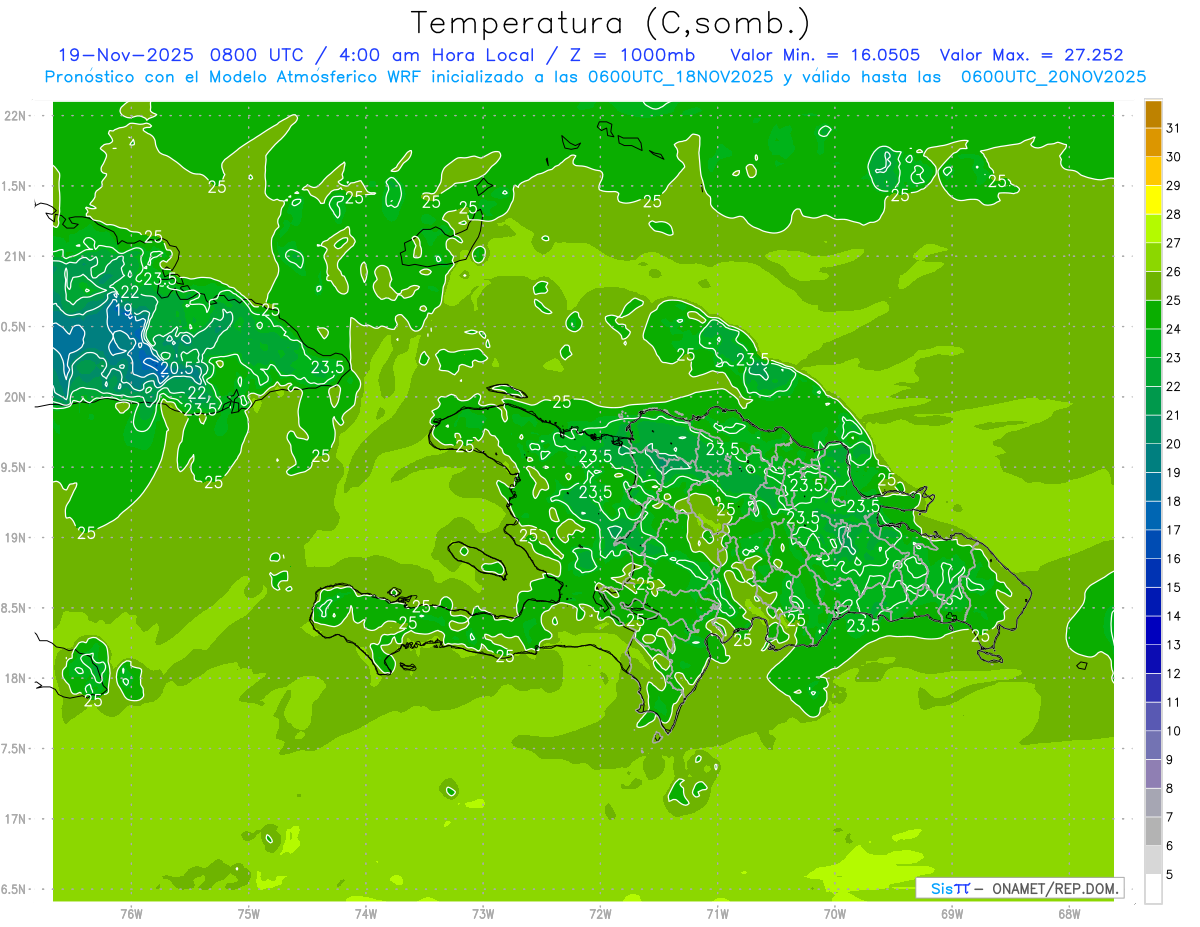Click the '27' label on the color scale
The width and height of the screenshot is (1200, 927).
[1174, 243]
